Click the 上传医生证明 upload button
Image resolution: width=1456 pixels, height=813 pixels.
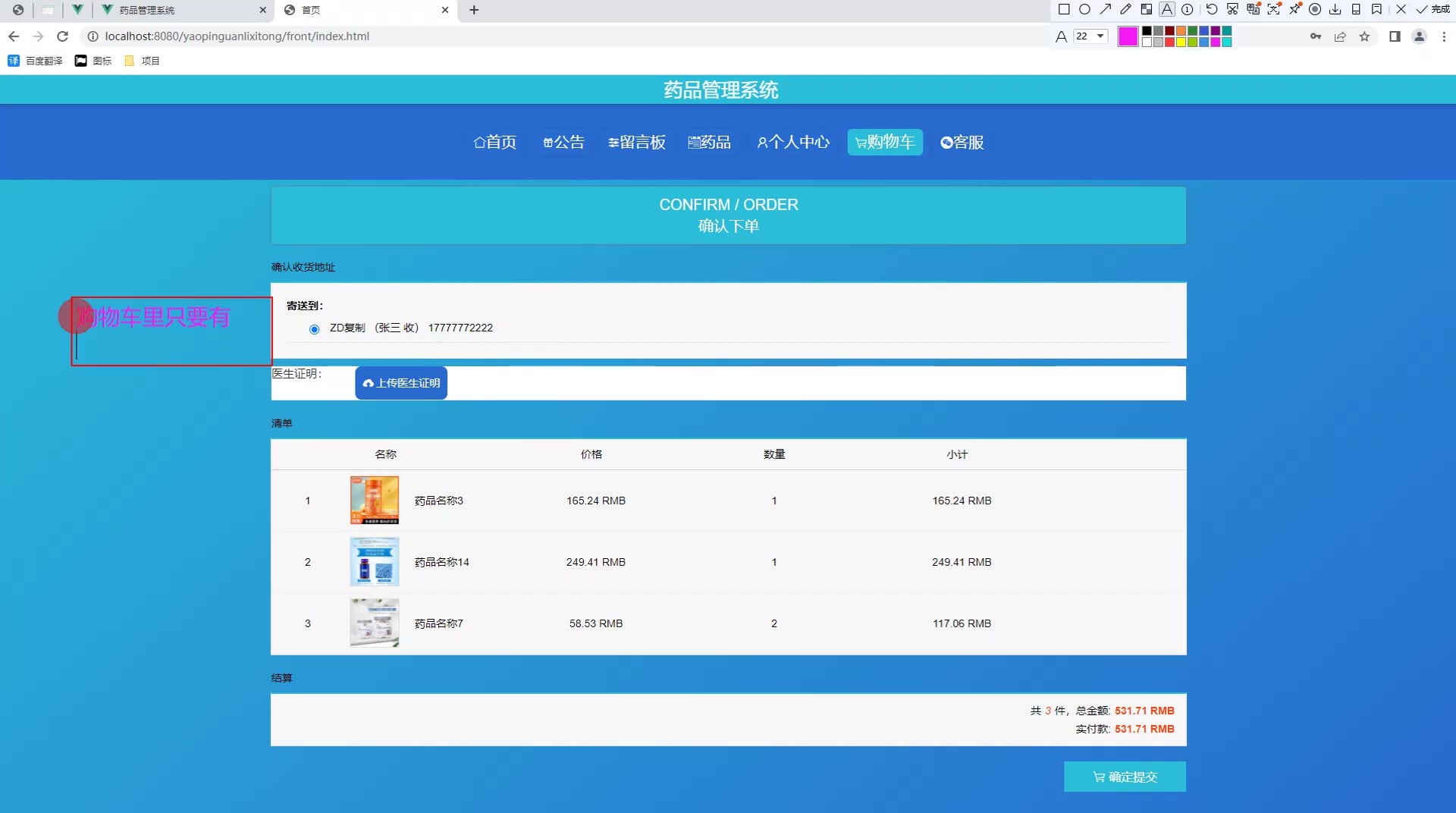pyautogui.click(x=401, y=383)
